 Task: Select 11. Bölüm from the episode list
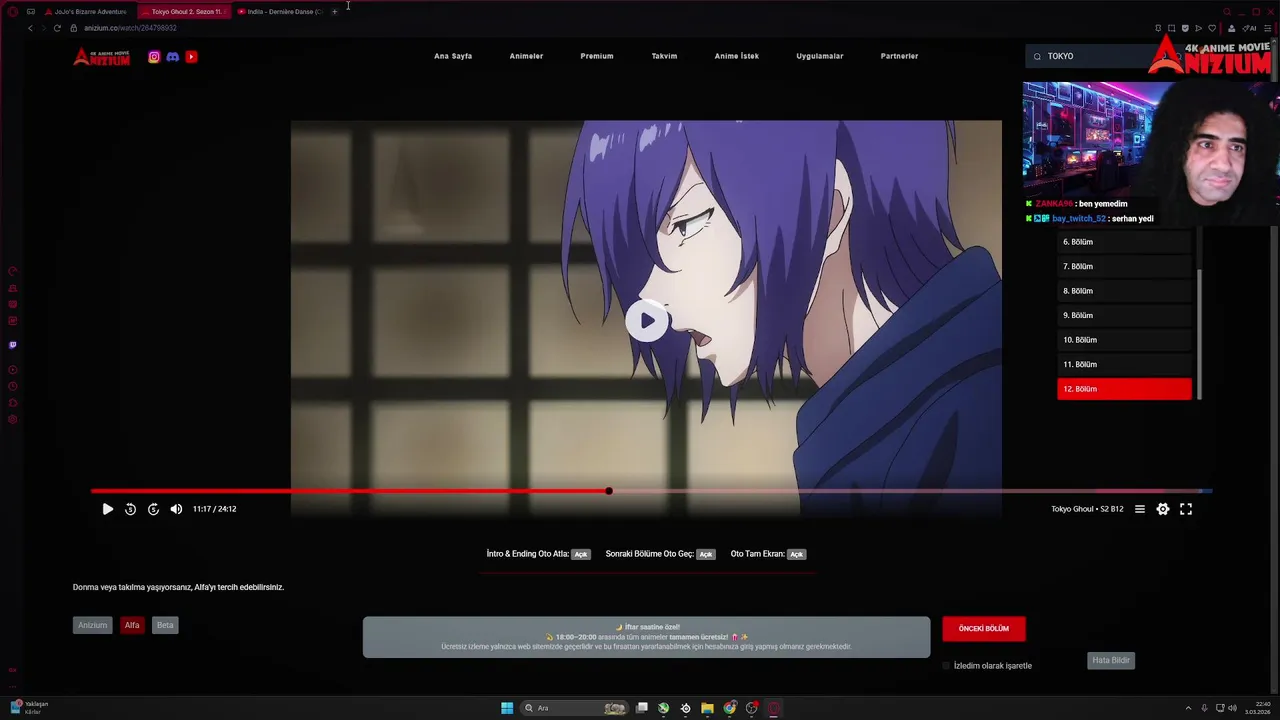tap(1124, 365)
